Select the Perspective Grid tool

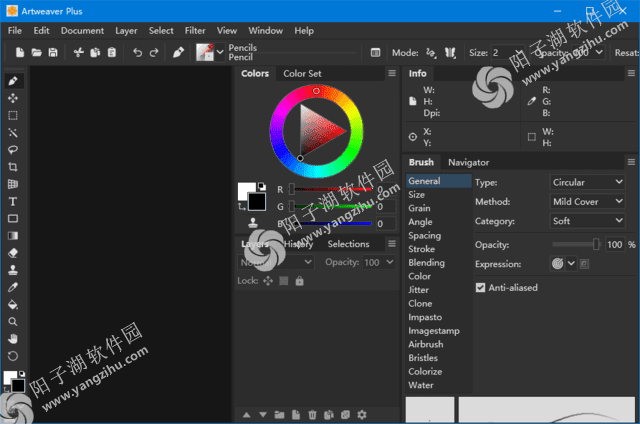click(13, 184)
